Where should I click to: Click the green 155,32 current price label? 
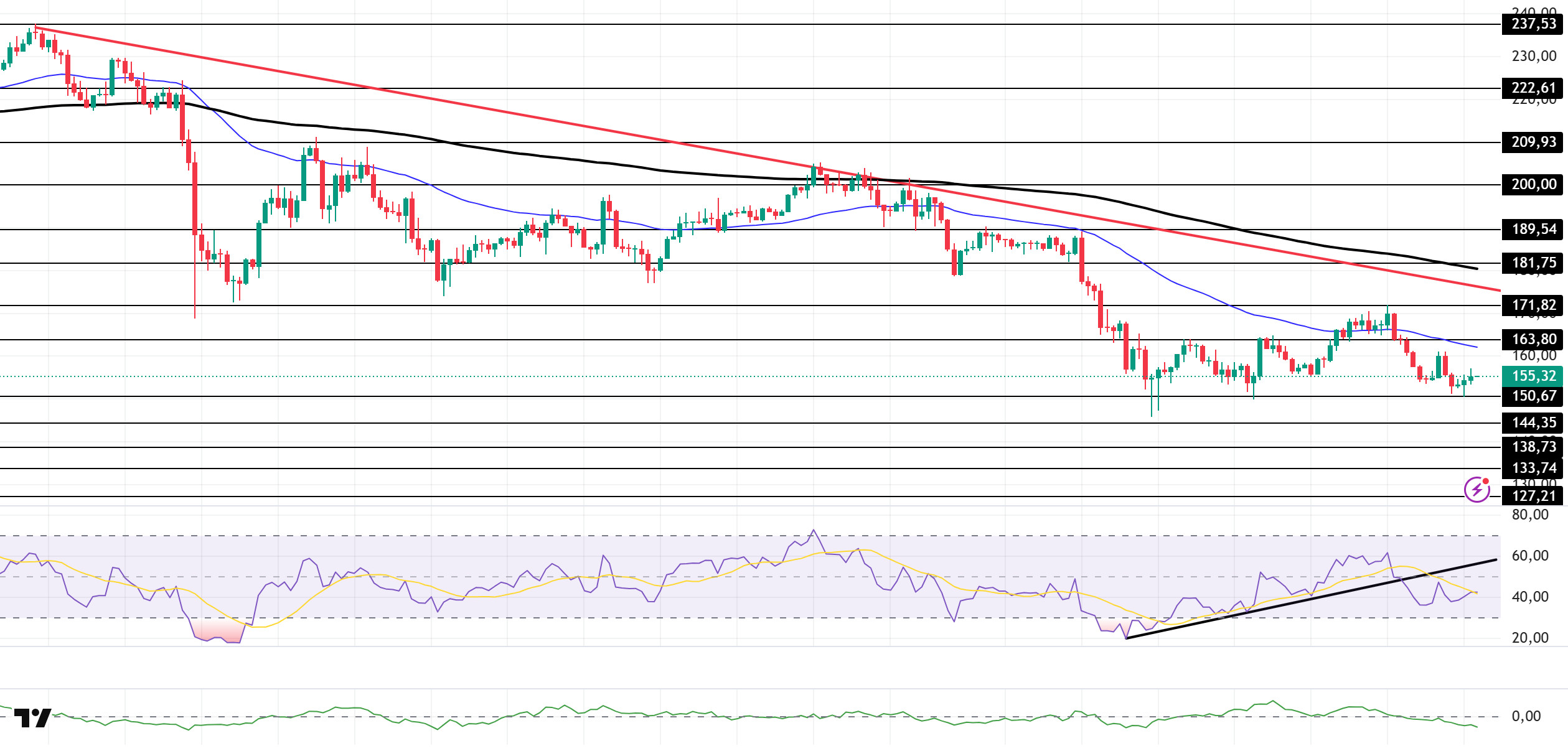pos(1534,376)
